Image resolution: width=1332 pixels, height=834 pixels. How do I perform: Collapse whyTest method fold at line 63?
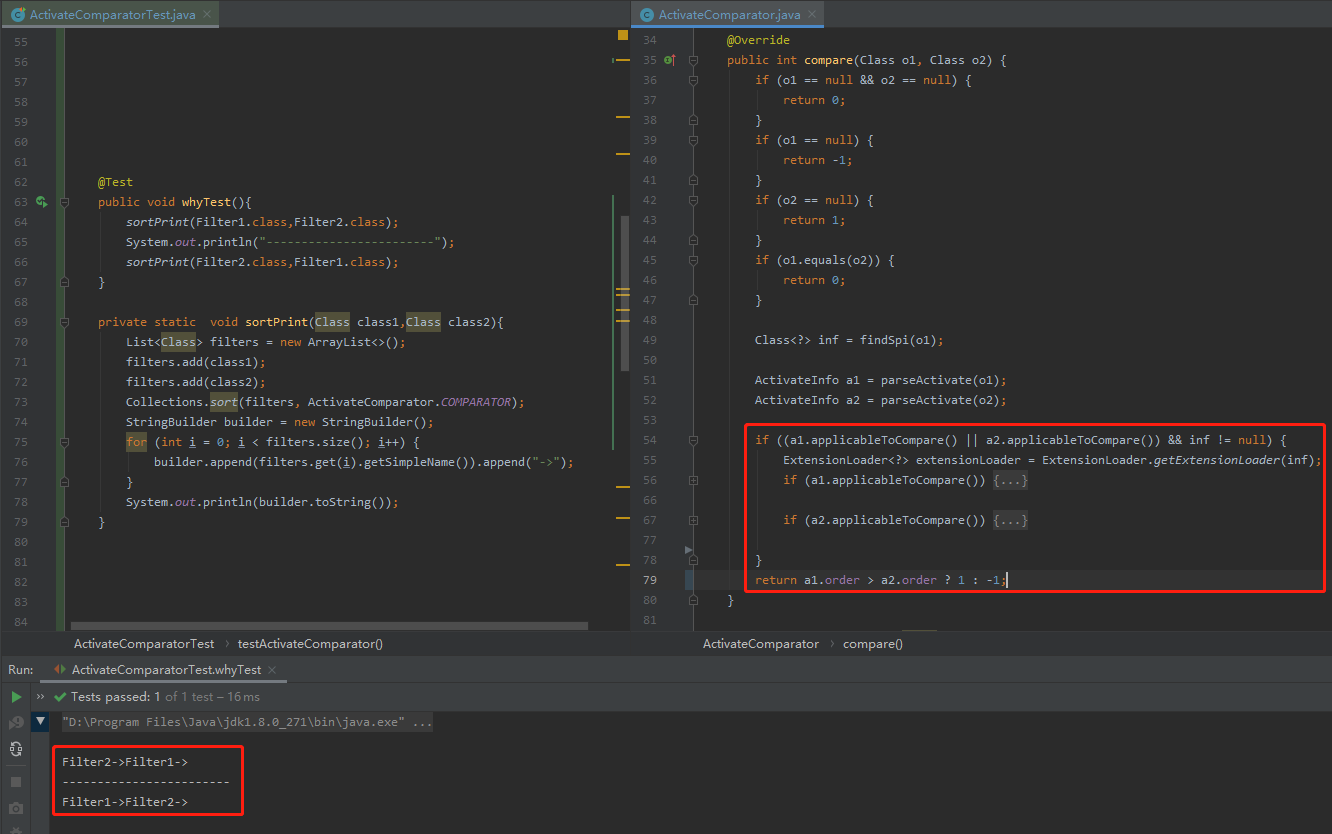64,202
